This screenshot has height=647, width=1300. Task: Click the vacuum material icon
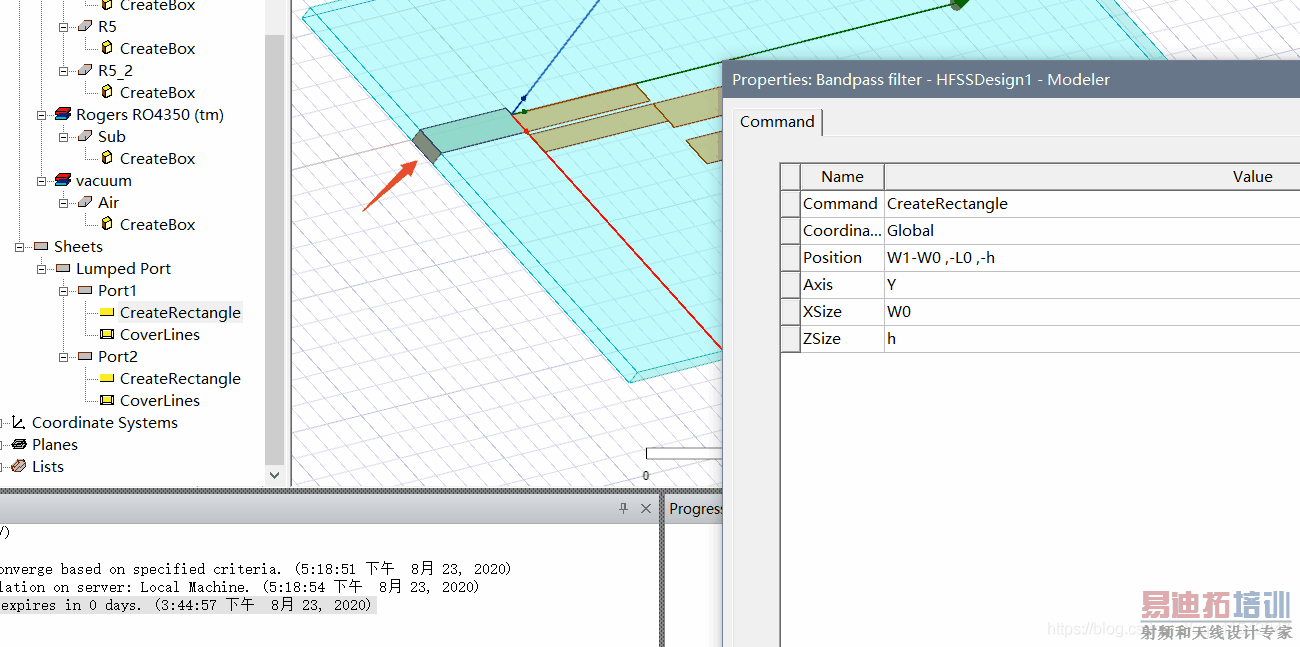pyautogui.click(x=63, y=181)
